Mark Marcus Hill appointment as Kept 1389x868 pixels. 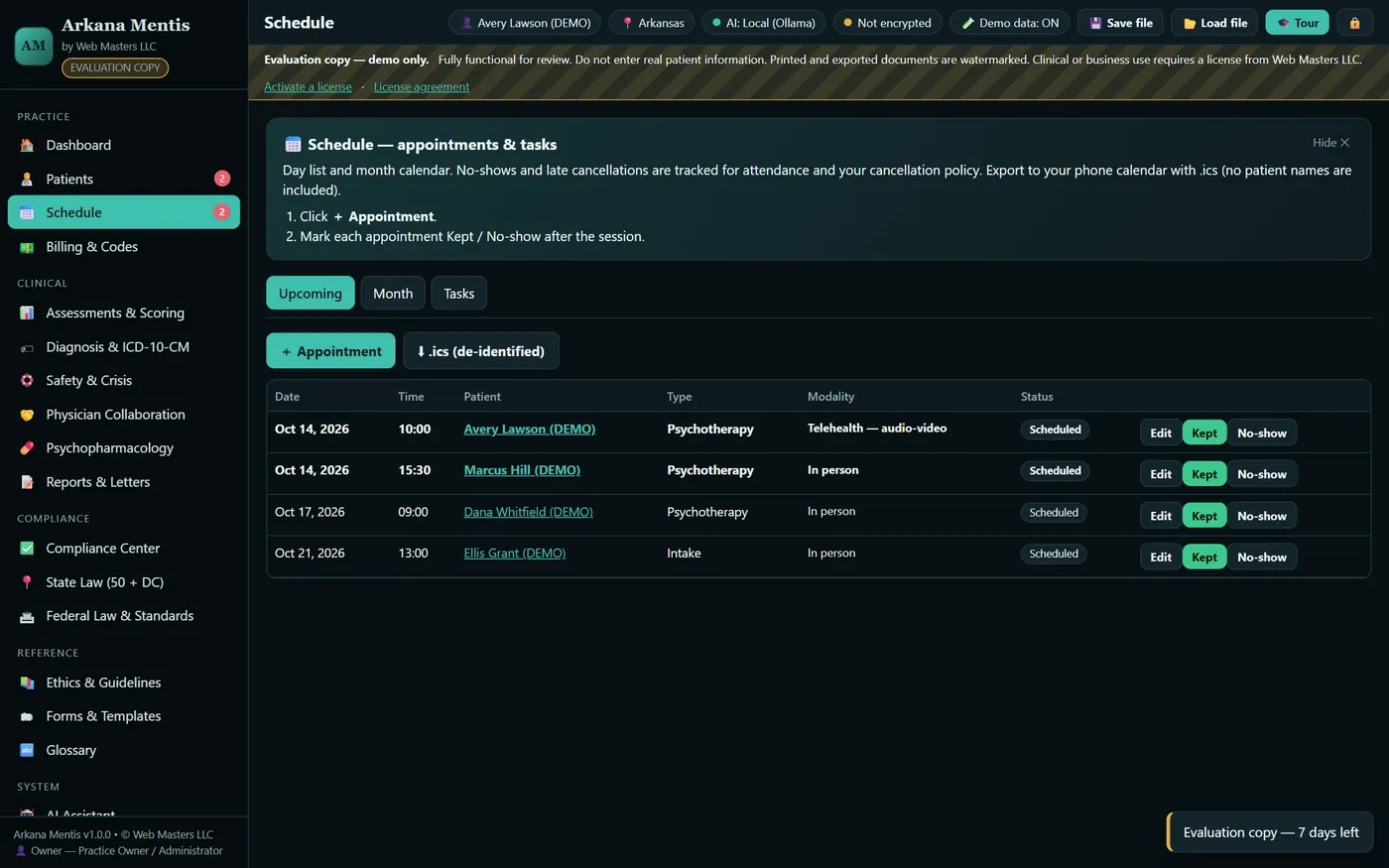tap(1204, 474)
